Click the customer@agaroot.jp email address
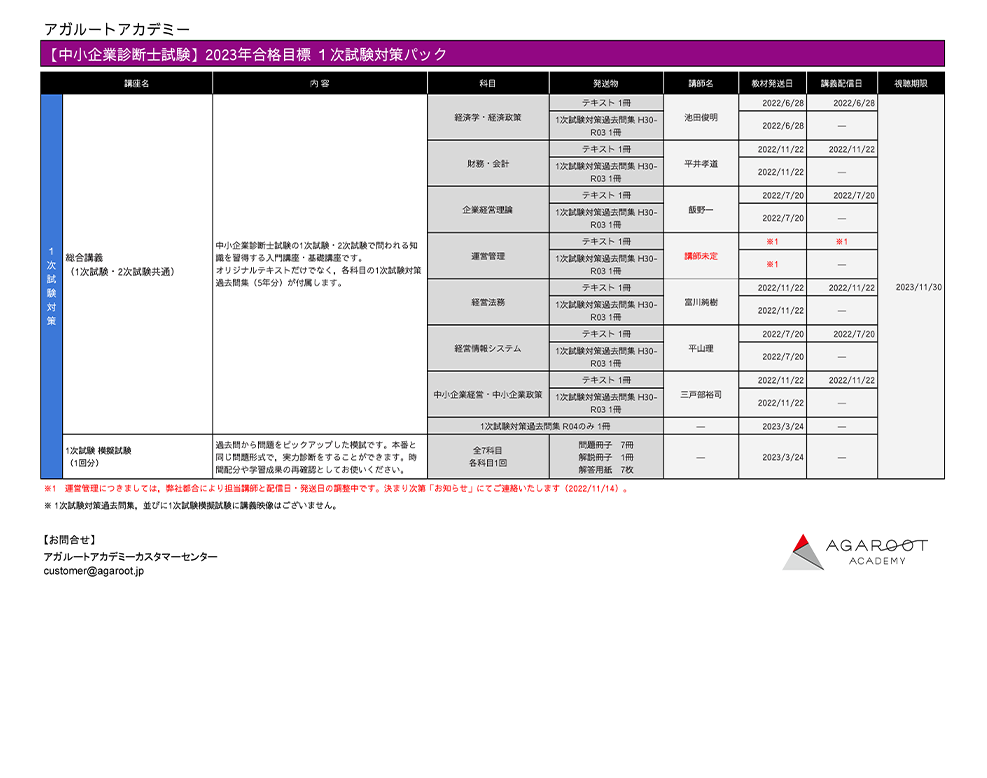 tap(94, 571)
